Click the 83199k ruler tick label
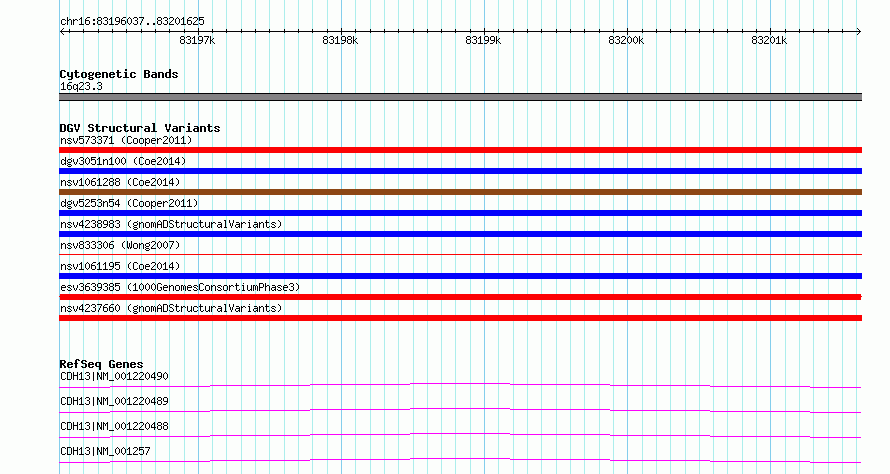The height and width of the screenshot is (474, 890). (483, 40)
